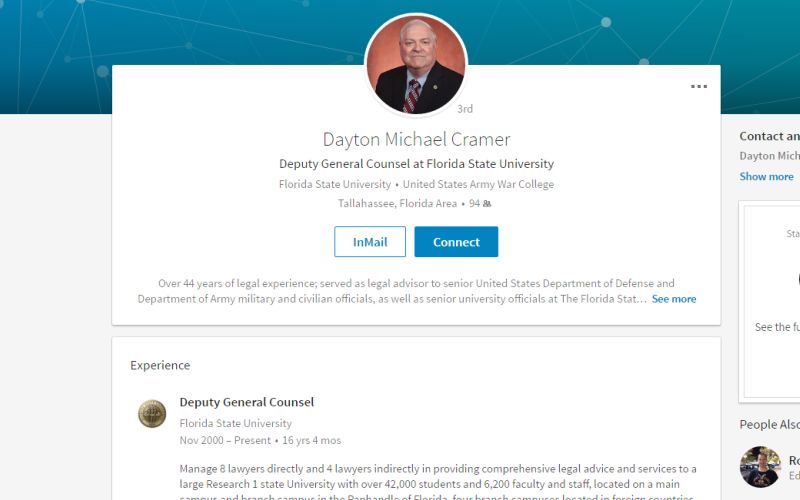Click the Experience section heading
Viewport: 800px width, 500px height.
coord(160,365)
